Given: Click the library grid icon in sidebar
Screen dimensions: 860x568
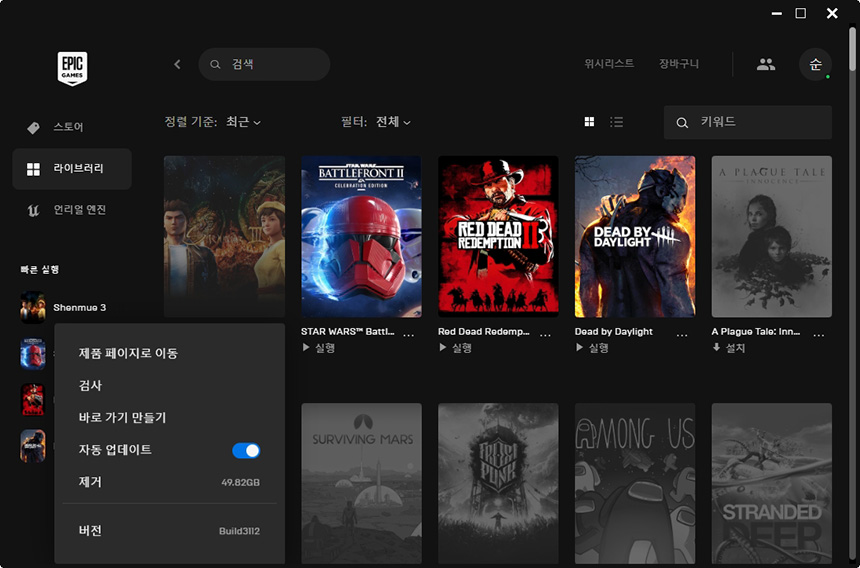Looking at the screenshot, I should 33,169.
